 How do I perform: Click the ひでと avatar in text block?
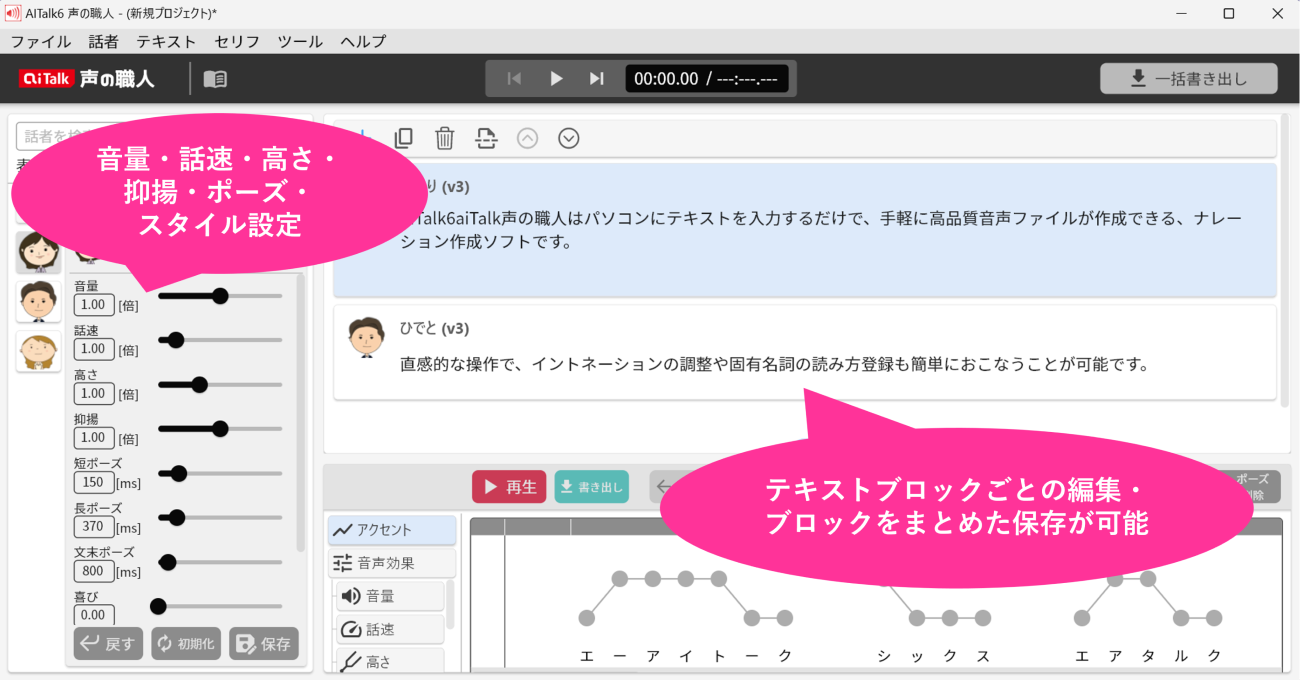point(366,337)
